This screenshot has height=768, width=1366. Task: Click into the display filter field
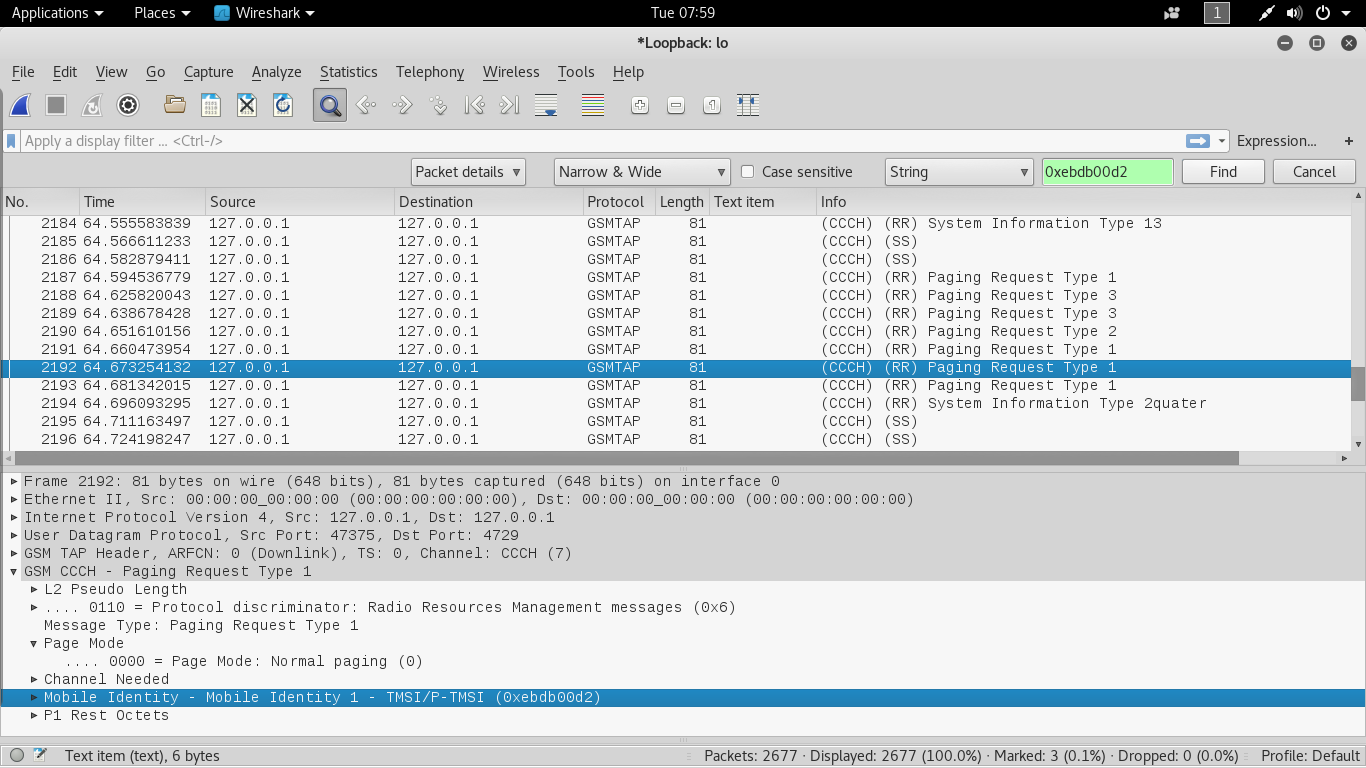point(600,141)
